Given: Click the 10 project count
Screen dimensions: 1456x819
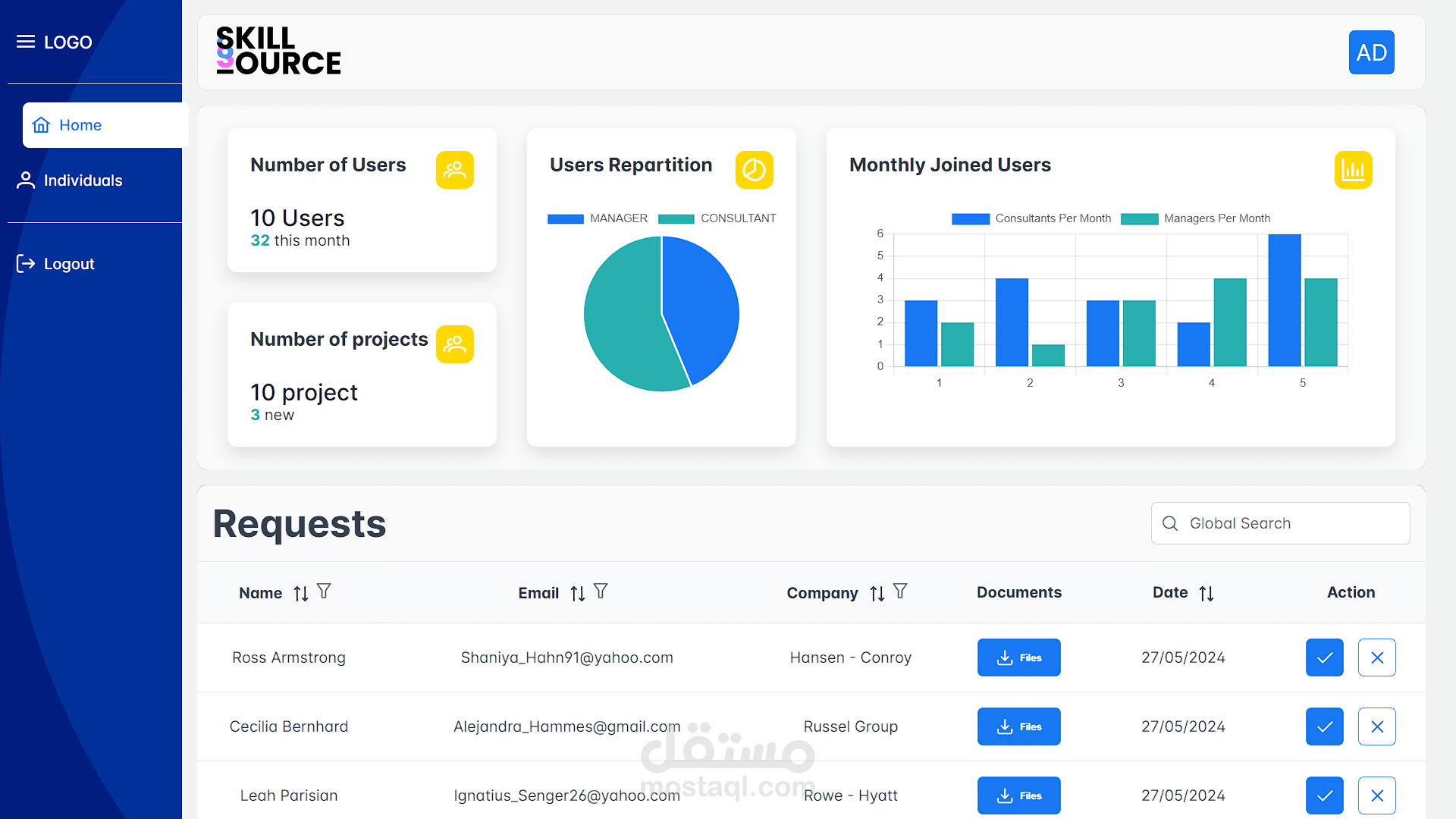Looking at the screenshot, I should pos(304,393).
